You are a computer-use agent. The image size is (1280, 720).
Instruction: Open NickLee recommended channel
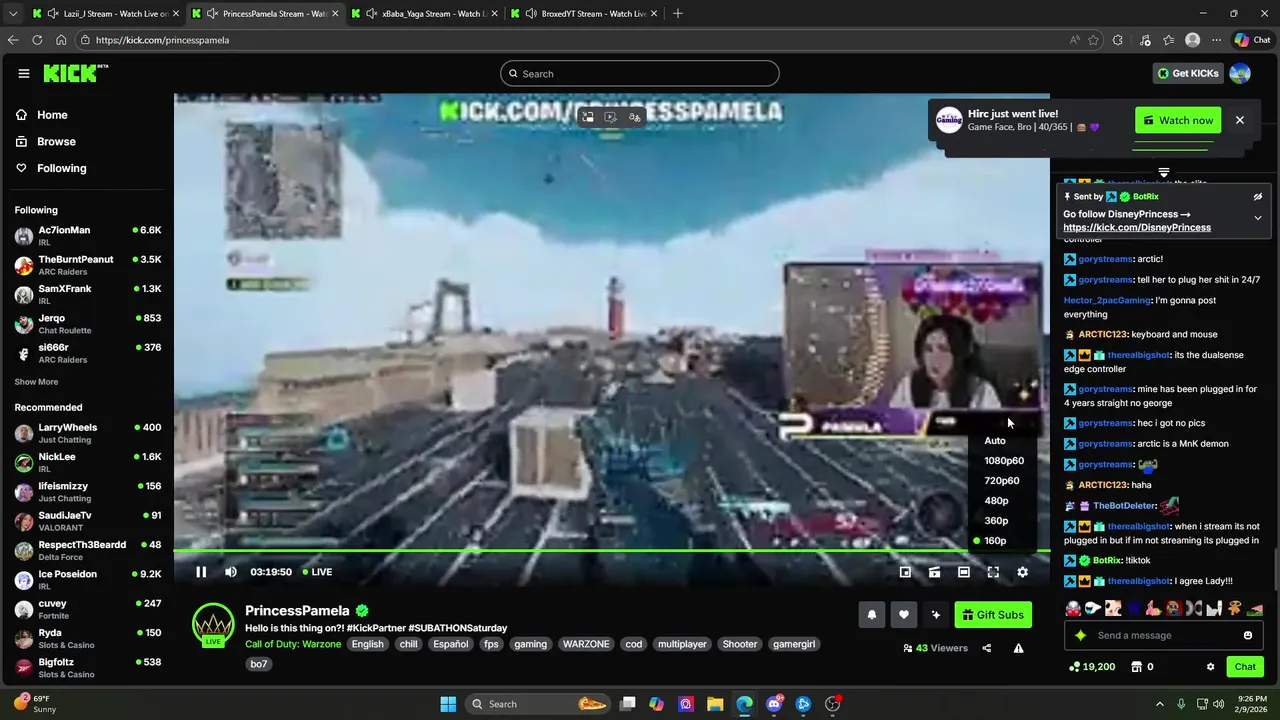tap(87, 462)
